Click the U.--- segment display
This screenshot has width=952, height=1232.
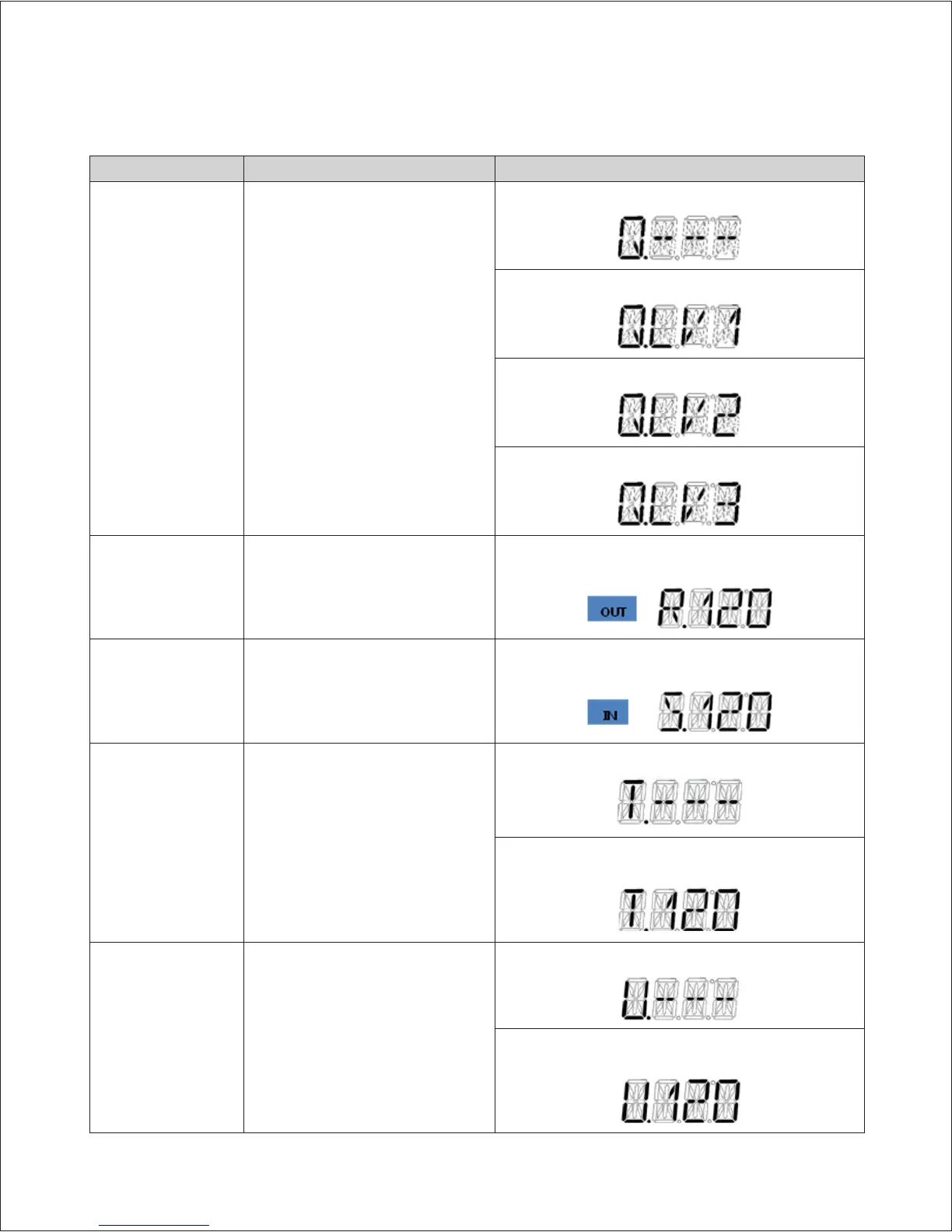tap(679, 999)
